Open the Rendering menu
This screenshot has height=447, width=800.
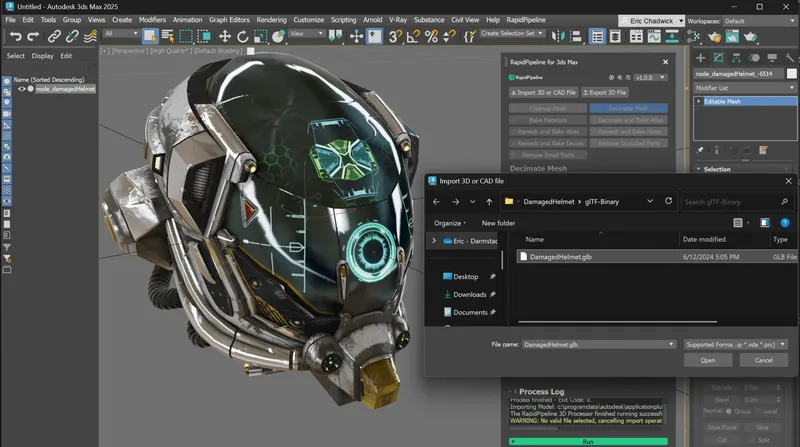(271, 19)
